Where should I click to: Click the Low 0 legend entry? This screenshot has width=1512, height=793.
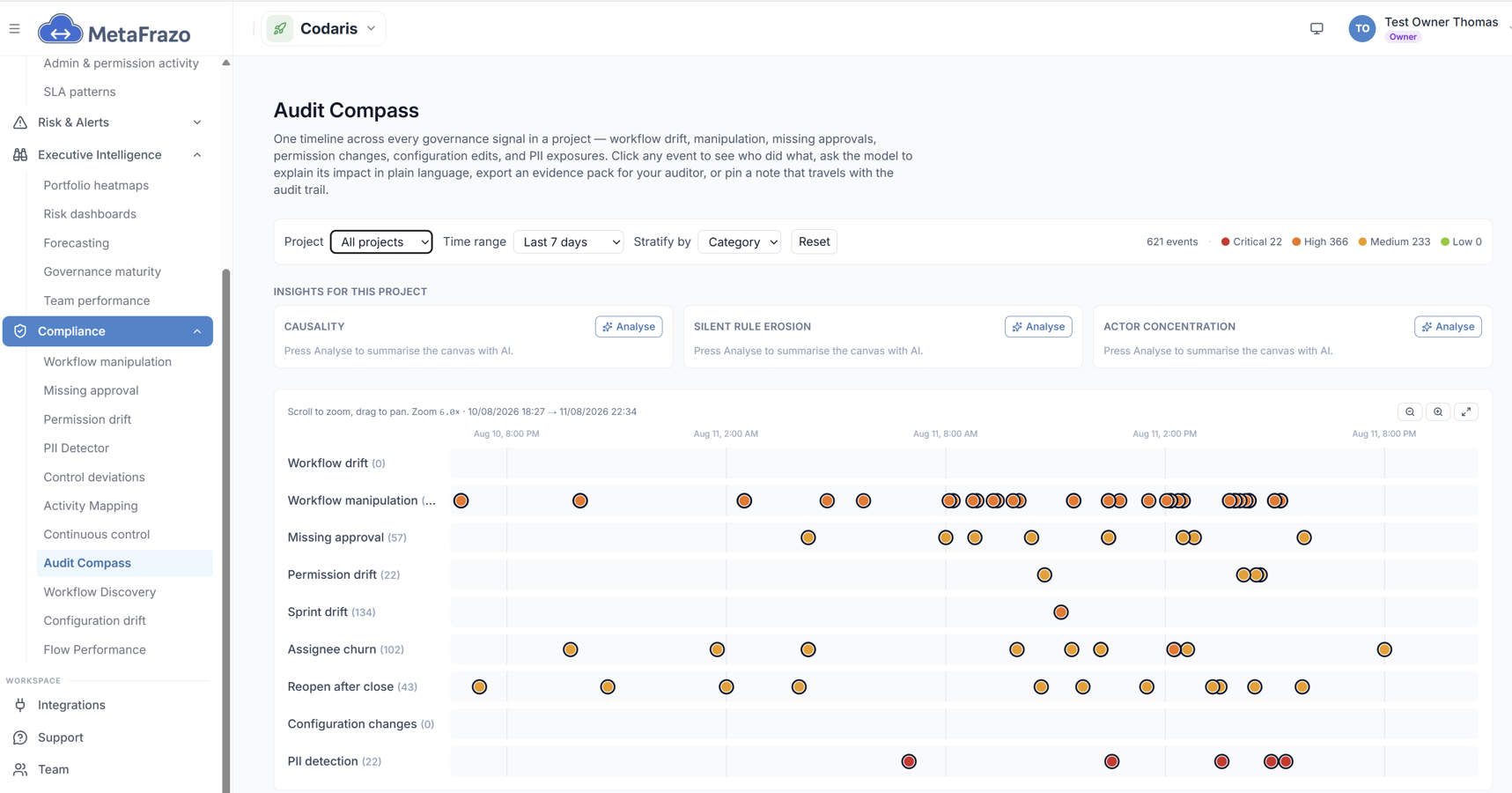pyautogui.click(x=1461, y=241)
